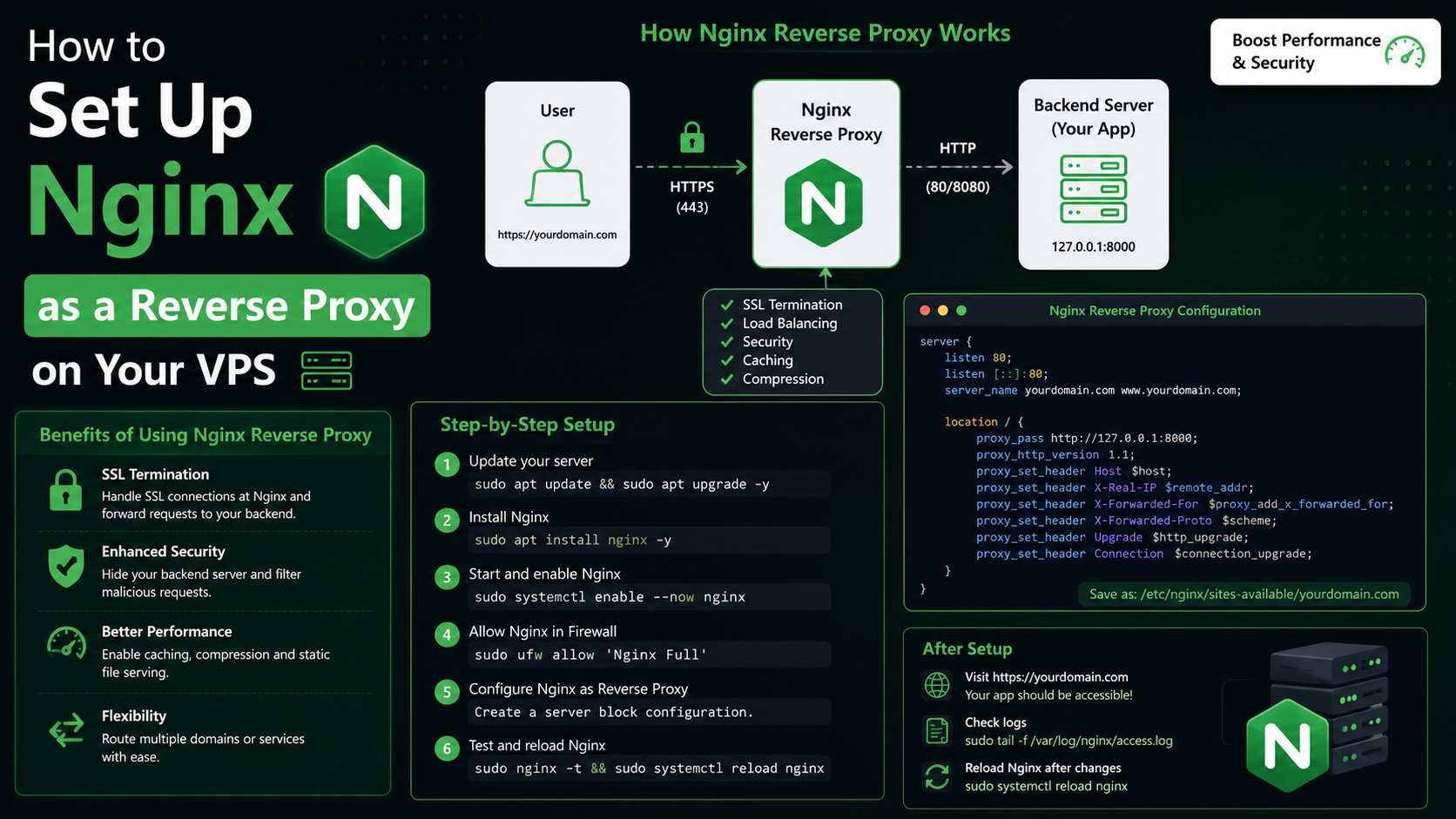Click 'Nginx Reverse Proxy Configuration' window title
Image resolution: width=1456 pixels, height=819 pixels.
[1155, 311]
